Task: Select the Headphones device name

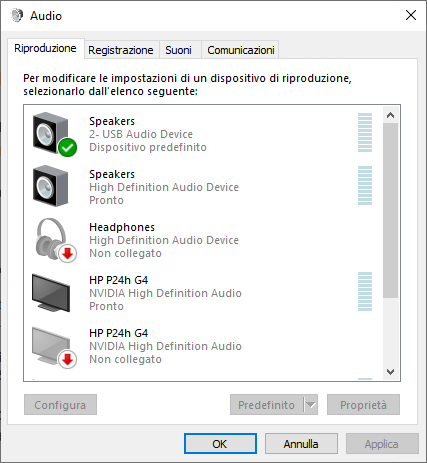Action: [x=122, y=227]
